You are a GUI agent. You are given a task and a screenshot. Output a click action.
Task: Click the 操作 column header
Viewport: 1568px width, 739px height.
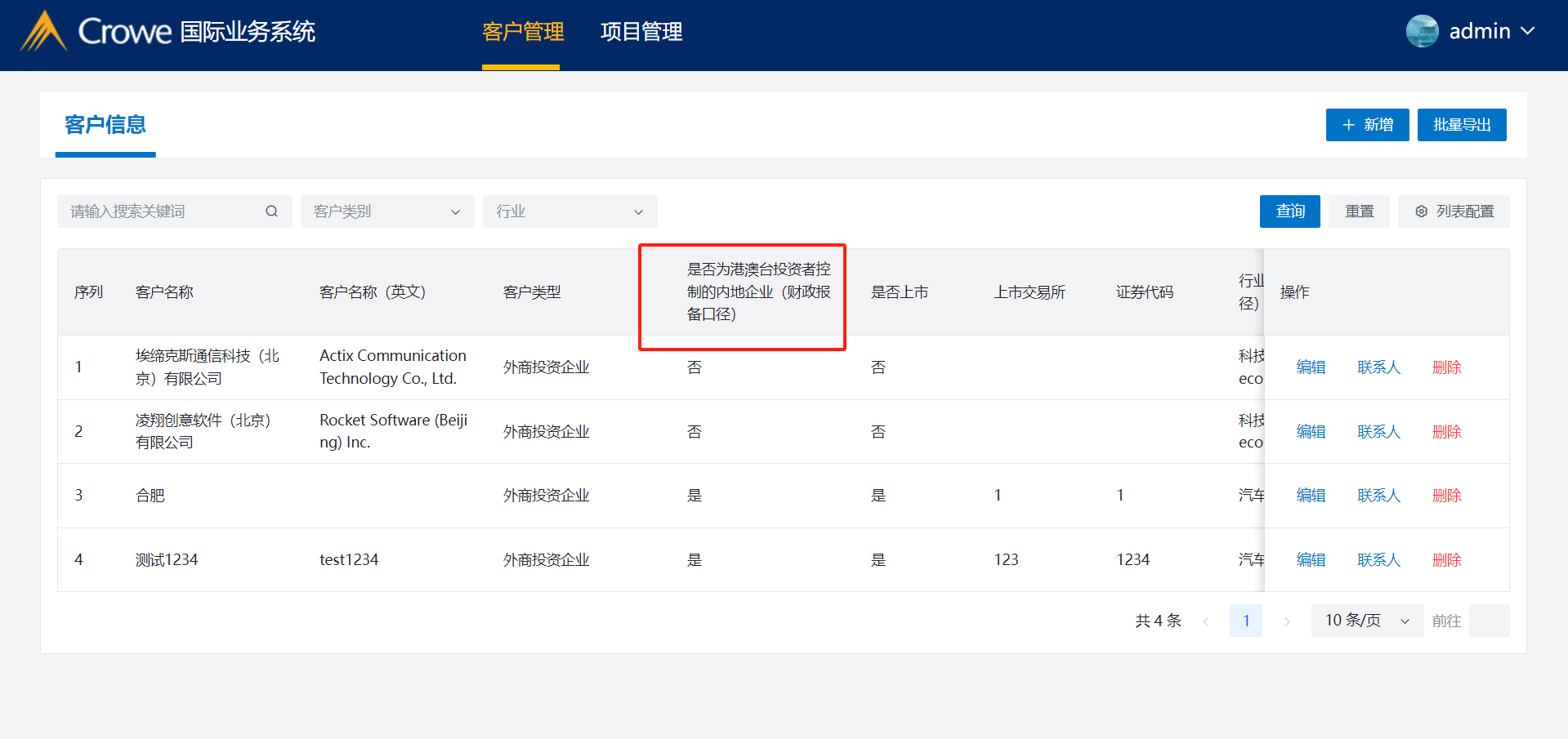pyautogui.click(x=1294, y=292)
